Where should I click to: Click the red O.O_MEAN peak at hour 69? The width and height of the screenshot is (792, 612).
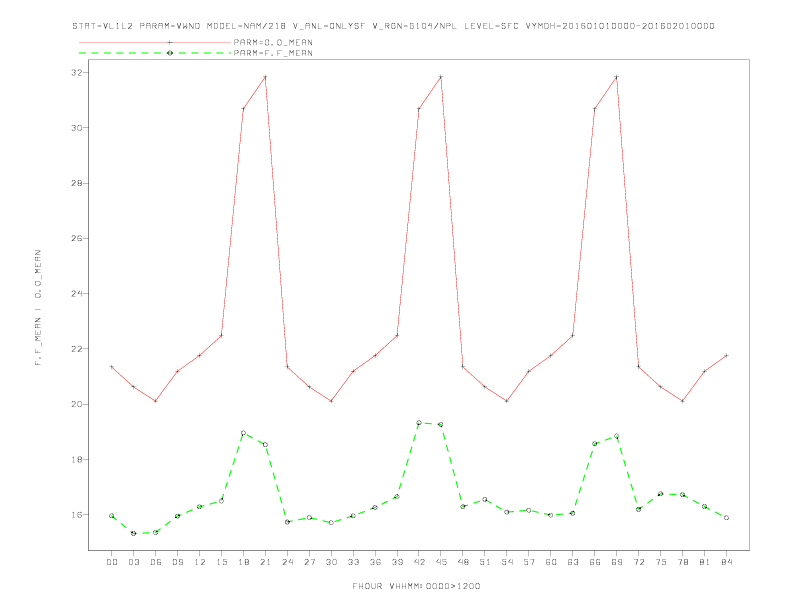click(x=617, y=77)
